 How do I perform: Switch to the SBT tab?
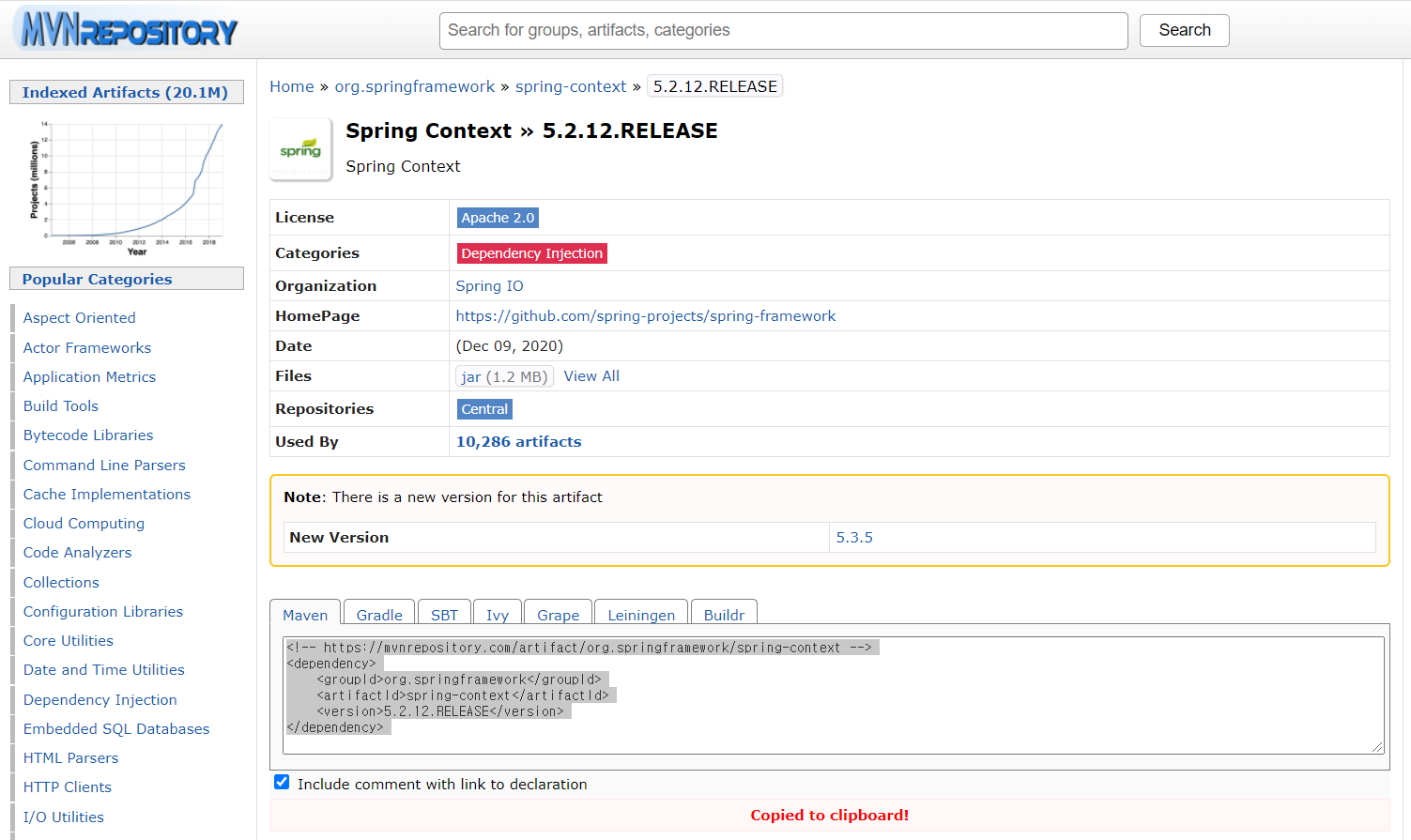pyautogui.click(x=444, y=615)
